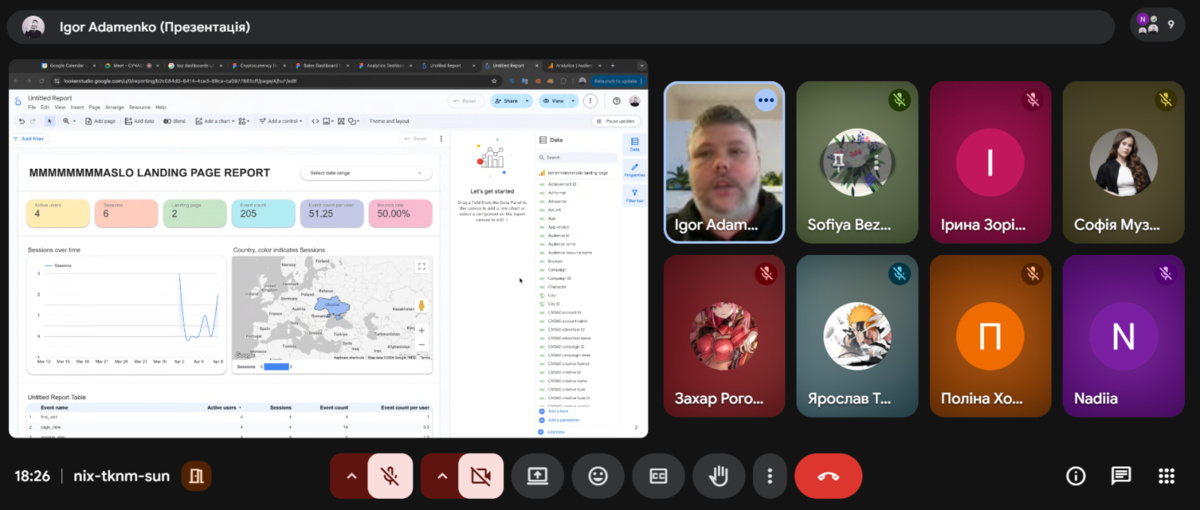Open the chat with everyone panel

[x=1121, y=476]
